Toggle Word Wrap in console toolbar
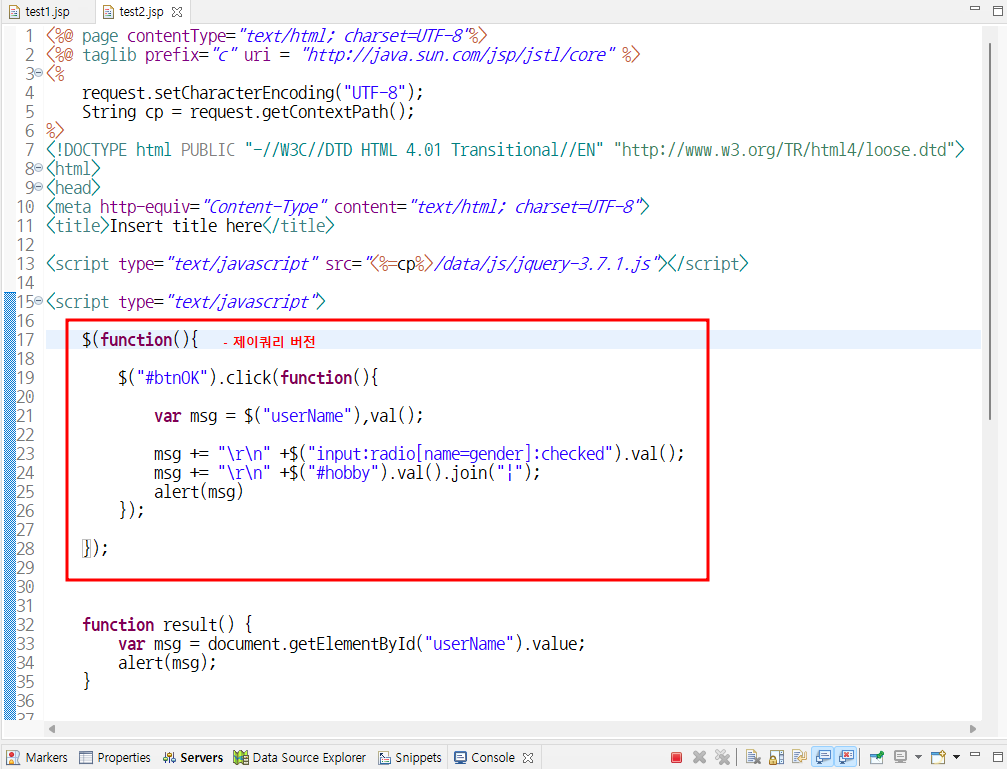Viewport: 1007px width, 769px height. click(x=800, y=757)
